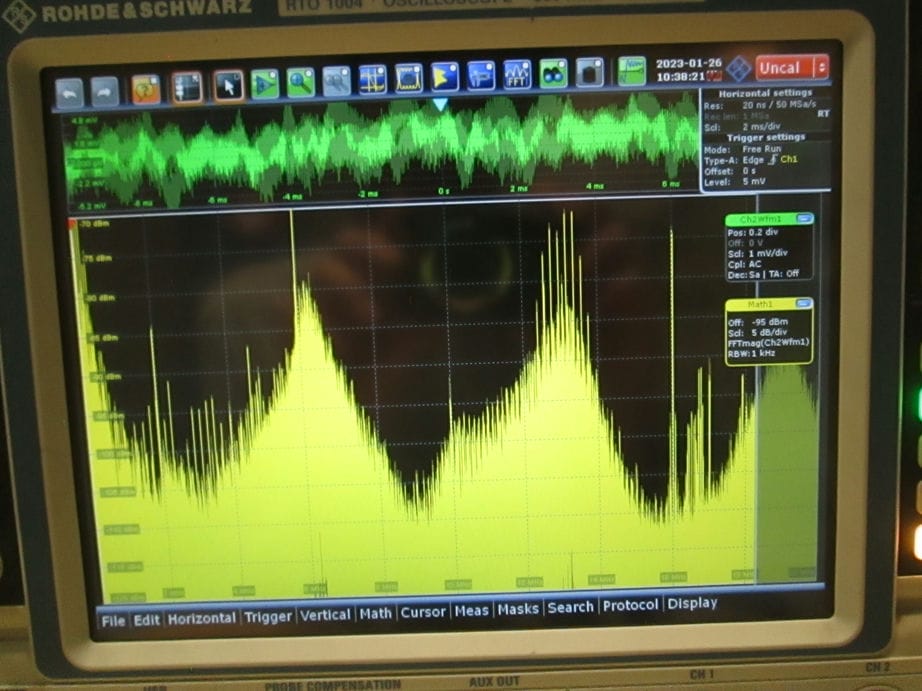The width and height of the screenshot is (922, 691).
Task: Click the RBW: 1 kHz value
Action: (x=751, y=353)
